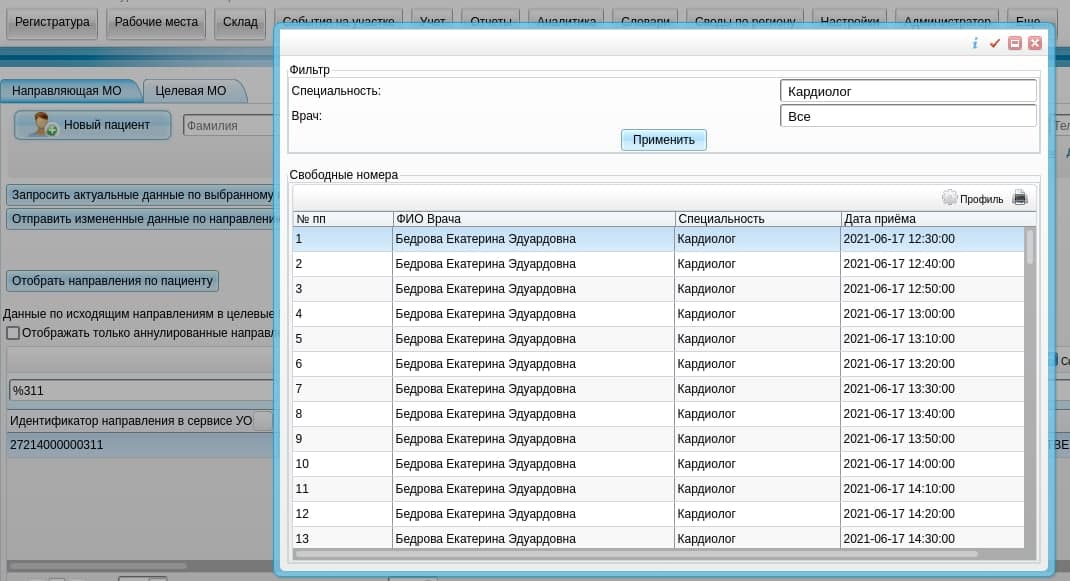
Task: Click the printer icon above the table
Action: pyautogui.click(x=1020, y=198)
